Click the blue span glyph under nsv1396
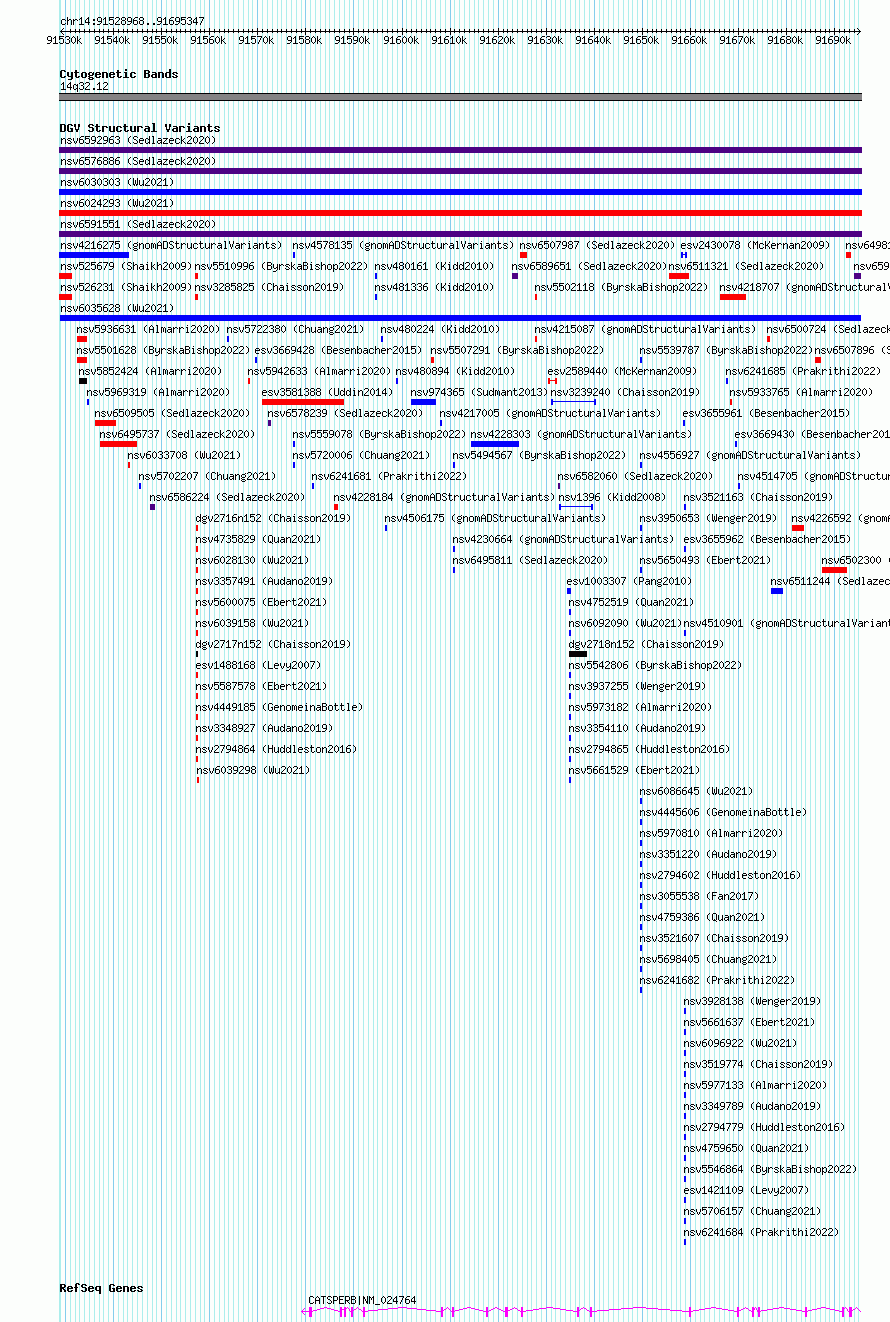Viewport: 890px width, 1322px height. pos(576,507)
